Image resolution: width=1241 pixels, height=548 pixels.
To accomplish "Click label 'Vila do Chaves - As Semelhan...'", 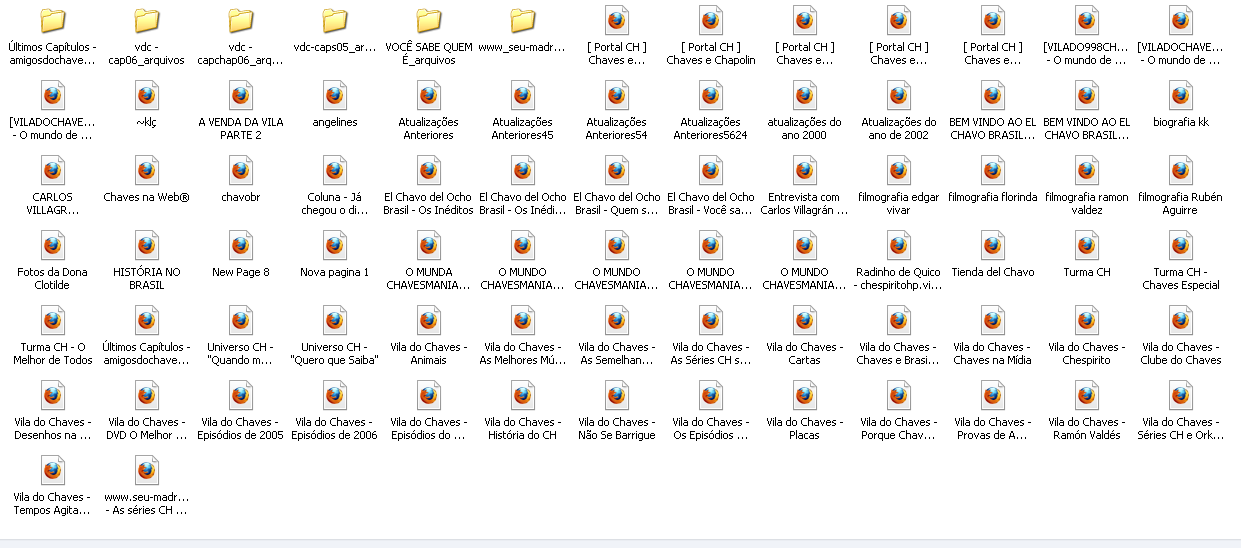I will [616, 354].
